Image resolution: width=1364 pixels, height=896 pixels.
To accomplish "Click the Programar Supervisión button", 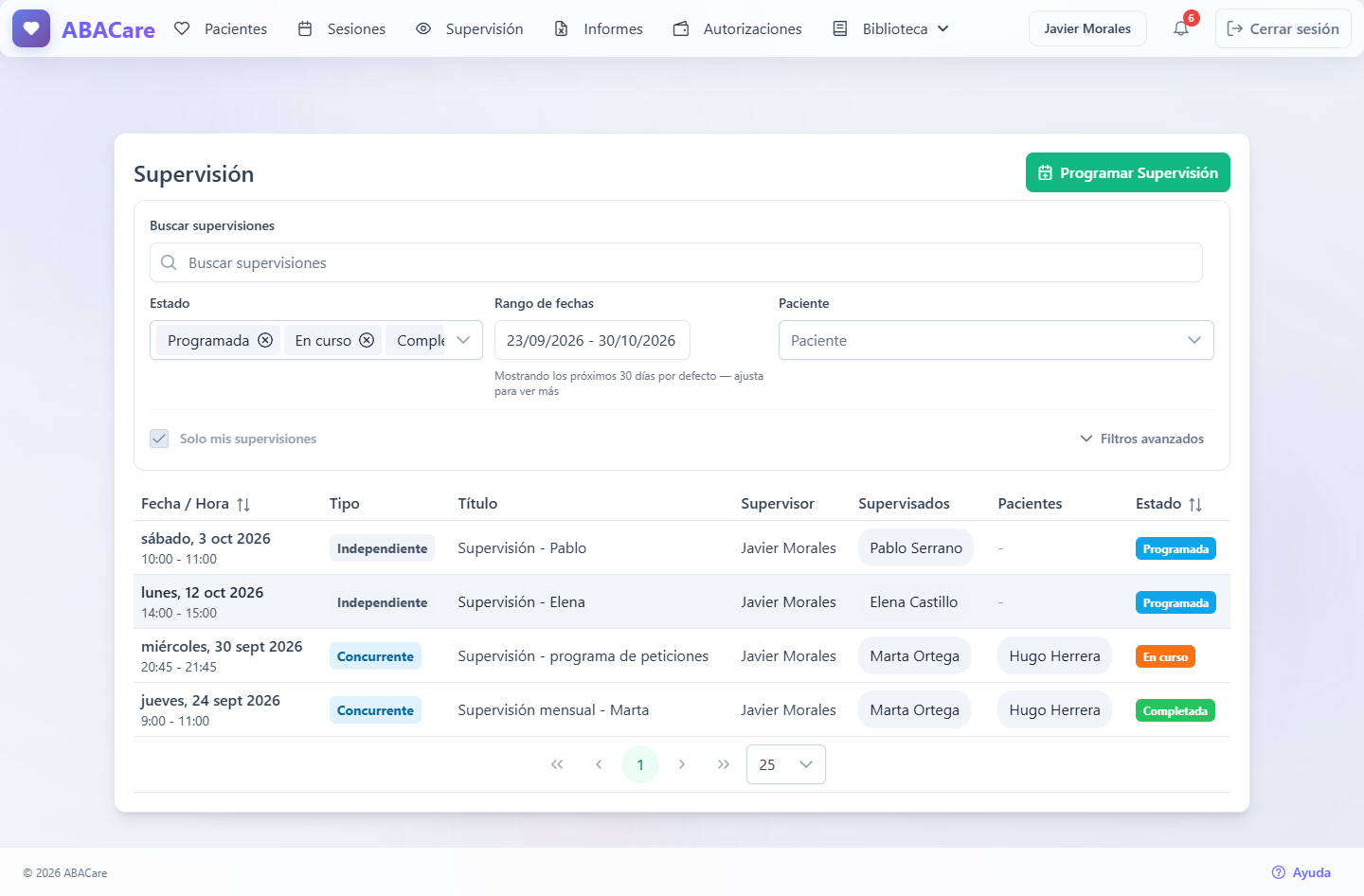I will pos(1128,172).
